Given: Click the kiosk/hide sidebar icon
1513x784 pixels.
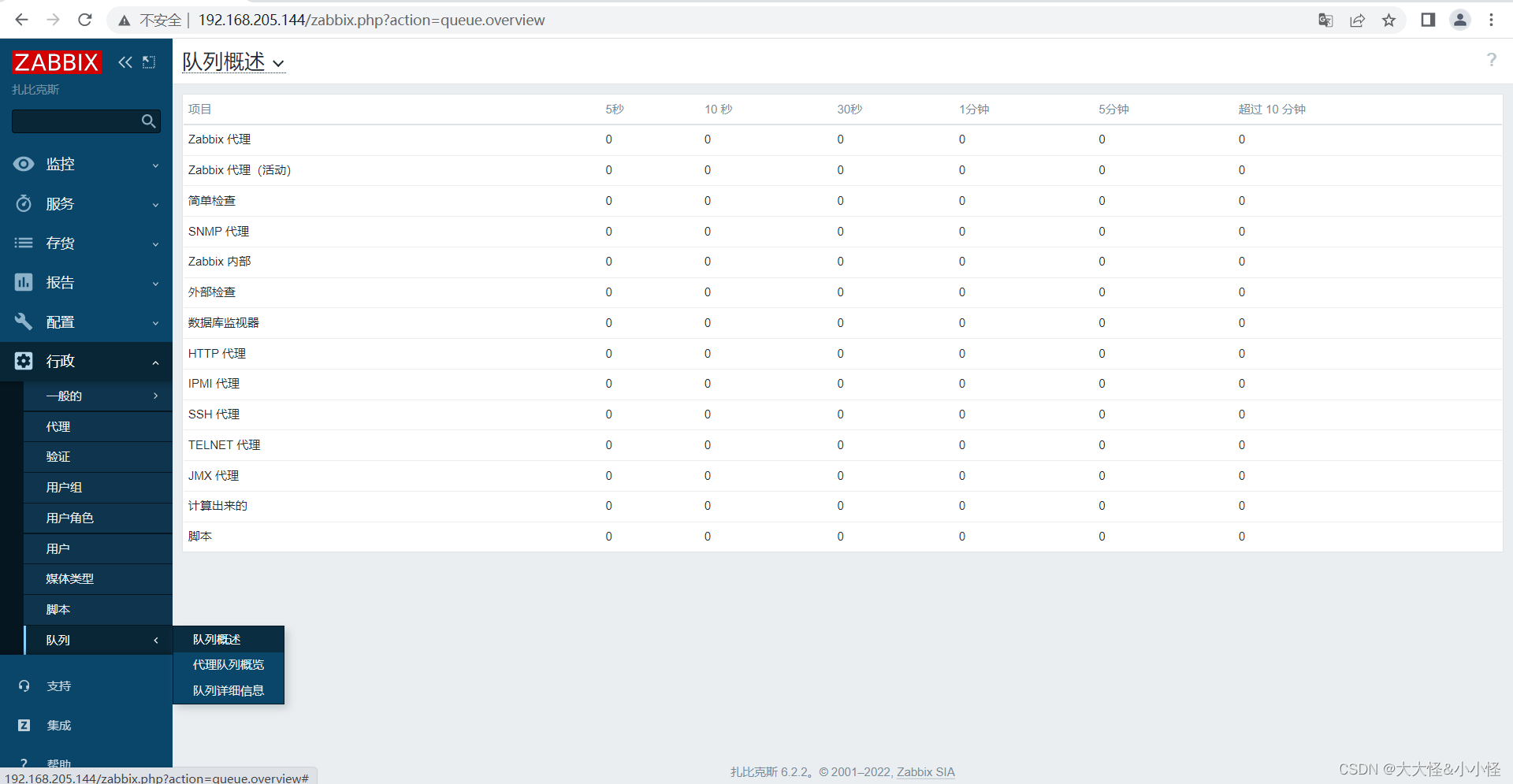Looking at the screenshot, I should click(x=149, y=62).
